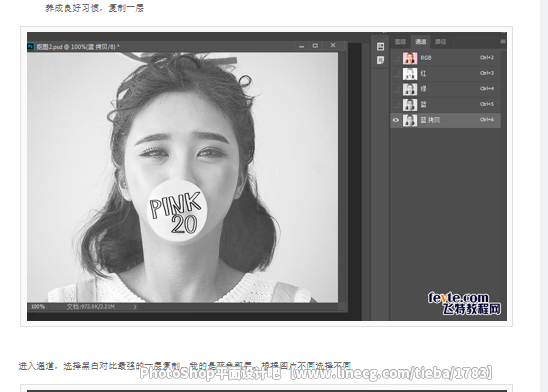The height and width of the screenshot is (392, 548).
Task: Click the 蓝 拷贝 channel name
Action: point(430,120)
